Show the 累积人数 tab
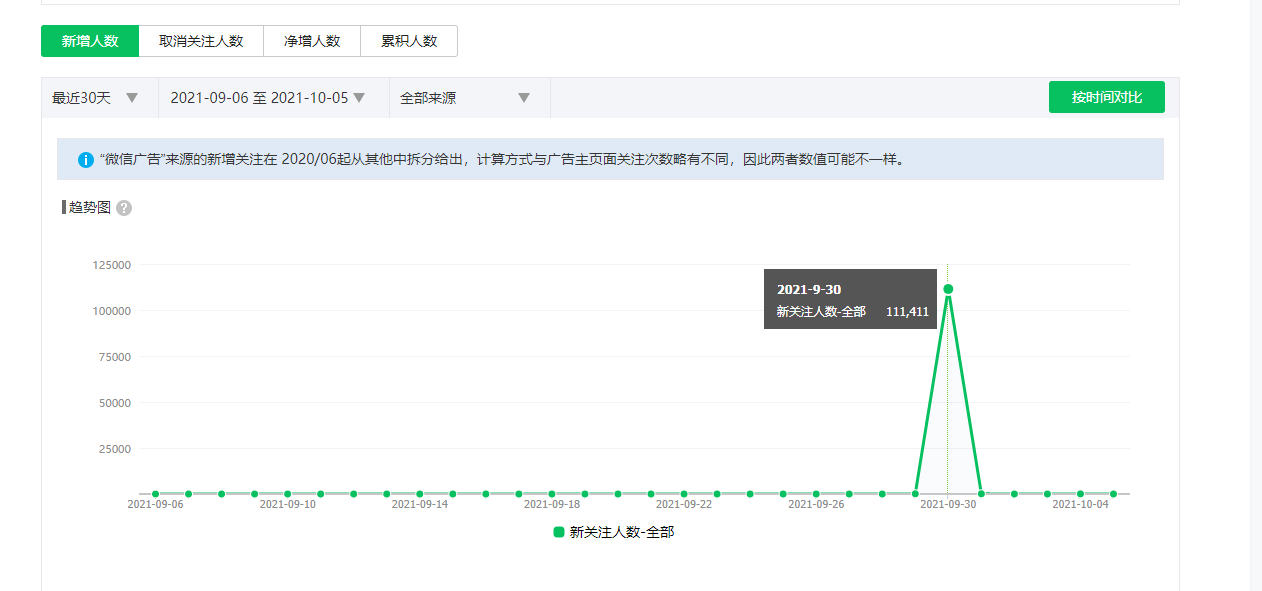1262x591 pixels. pos(409,41)
